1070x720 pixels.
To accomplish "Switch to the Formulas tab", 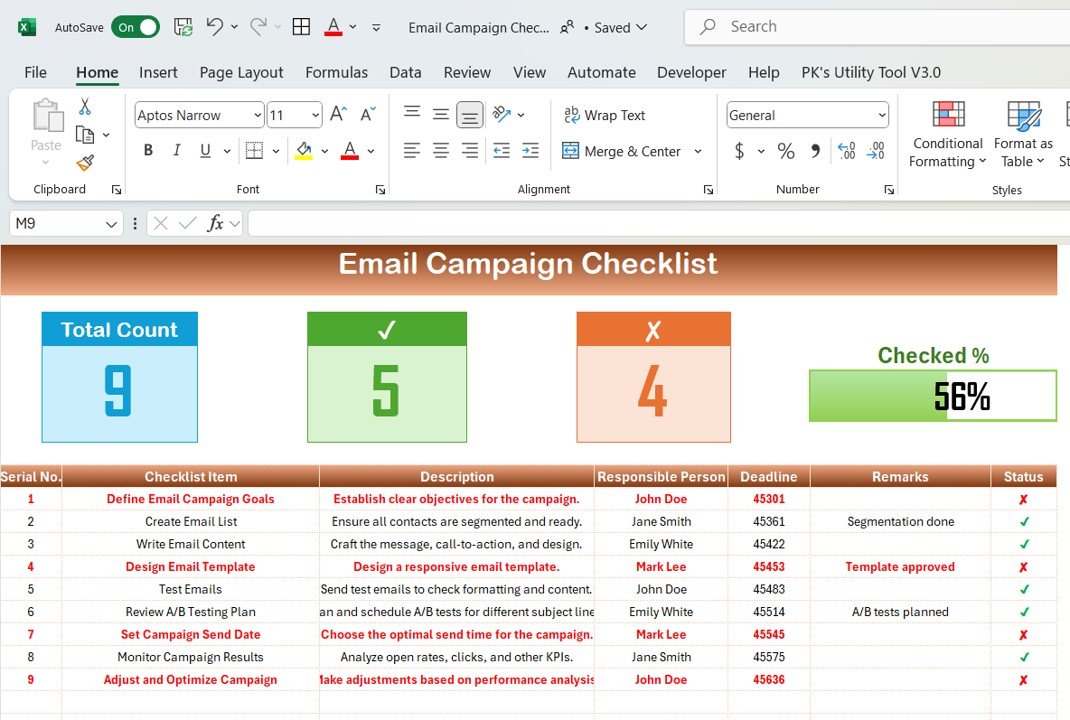I will click(x=336, y=72).
